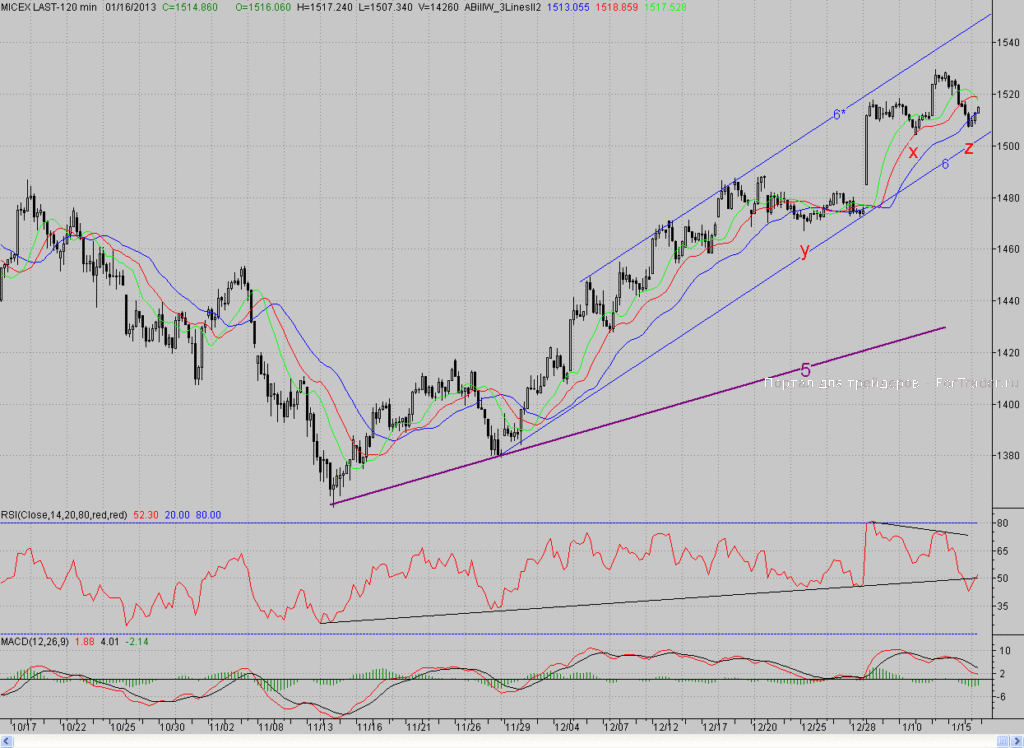The width and height of the screenshot is (1024, 748).
Task: Select the MICEX LAST-120 min chart title
Action: point(49,7)
